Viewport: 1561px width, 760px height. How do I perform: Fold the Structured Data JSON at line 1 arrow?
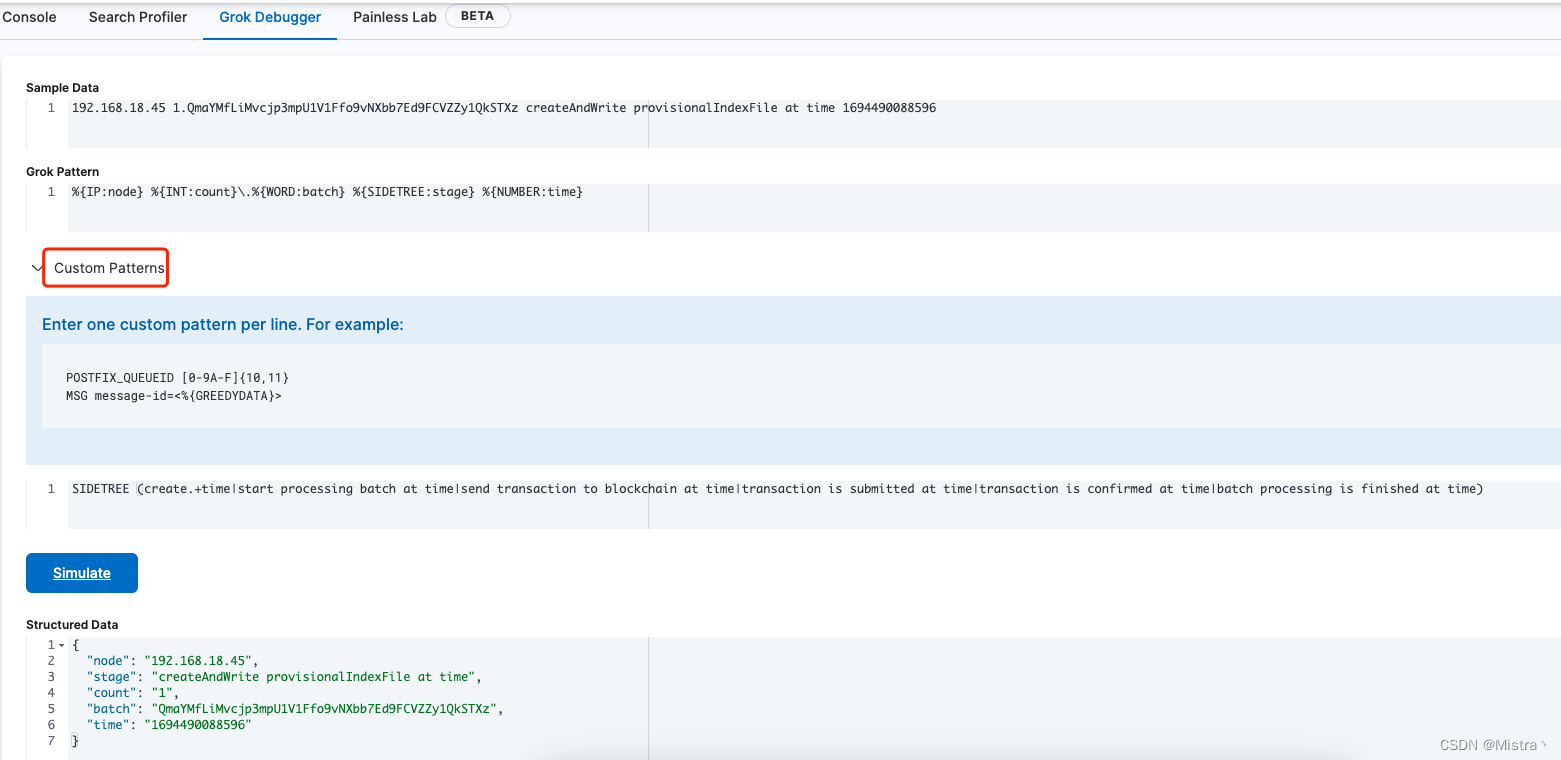[61, 646]
